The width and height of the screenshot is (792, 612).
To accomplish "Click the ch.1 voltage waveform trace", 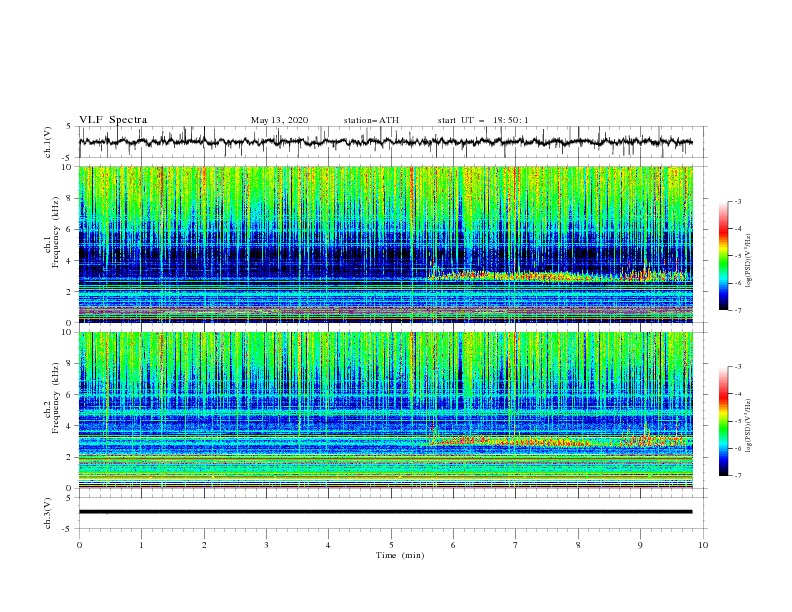I will 385,142.
